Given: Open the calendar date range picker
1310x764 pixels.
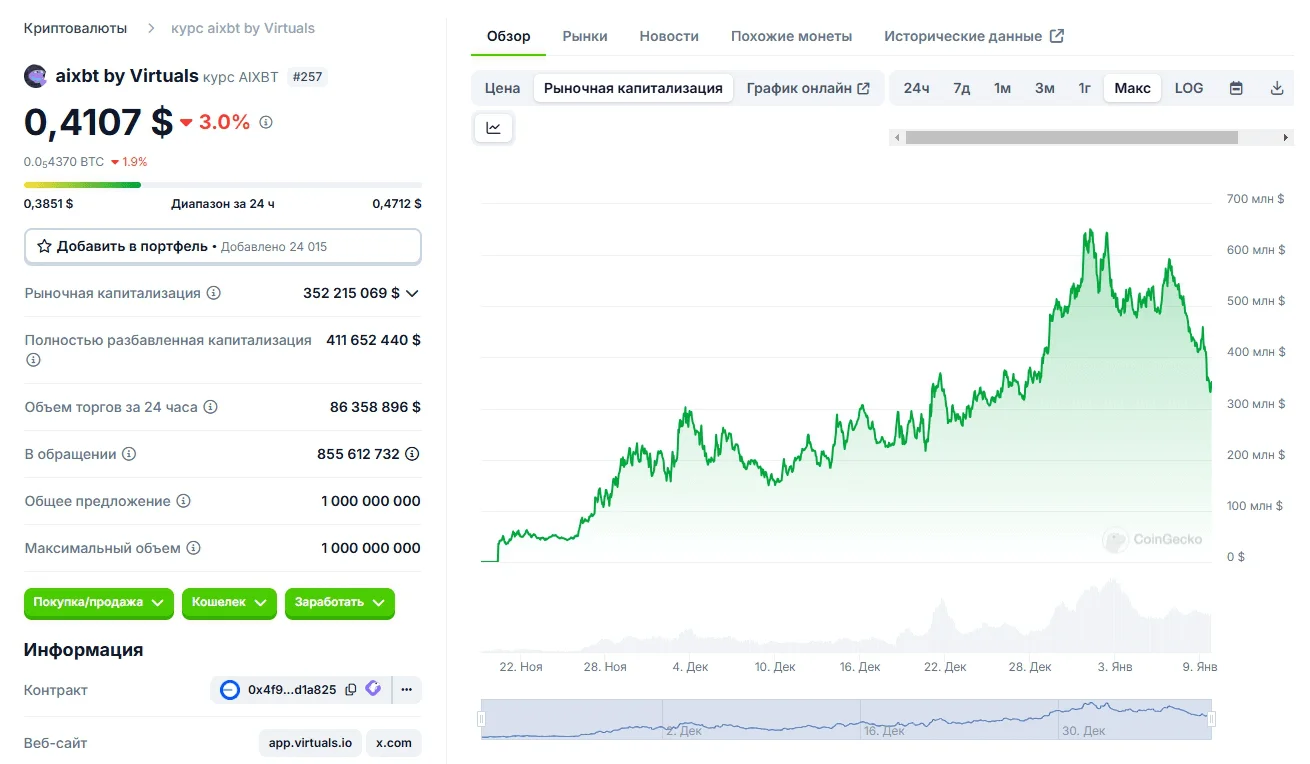Looking at the screenshot, I should tap(1236, 88).
